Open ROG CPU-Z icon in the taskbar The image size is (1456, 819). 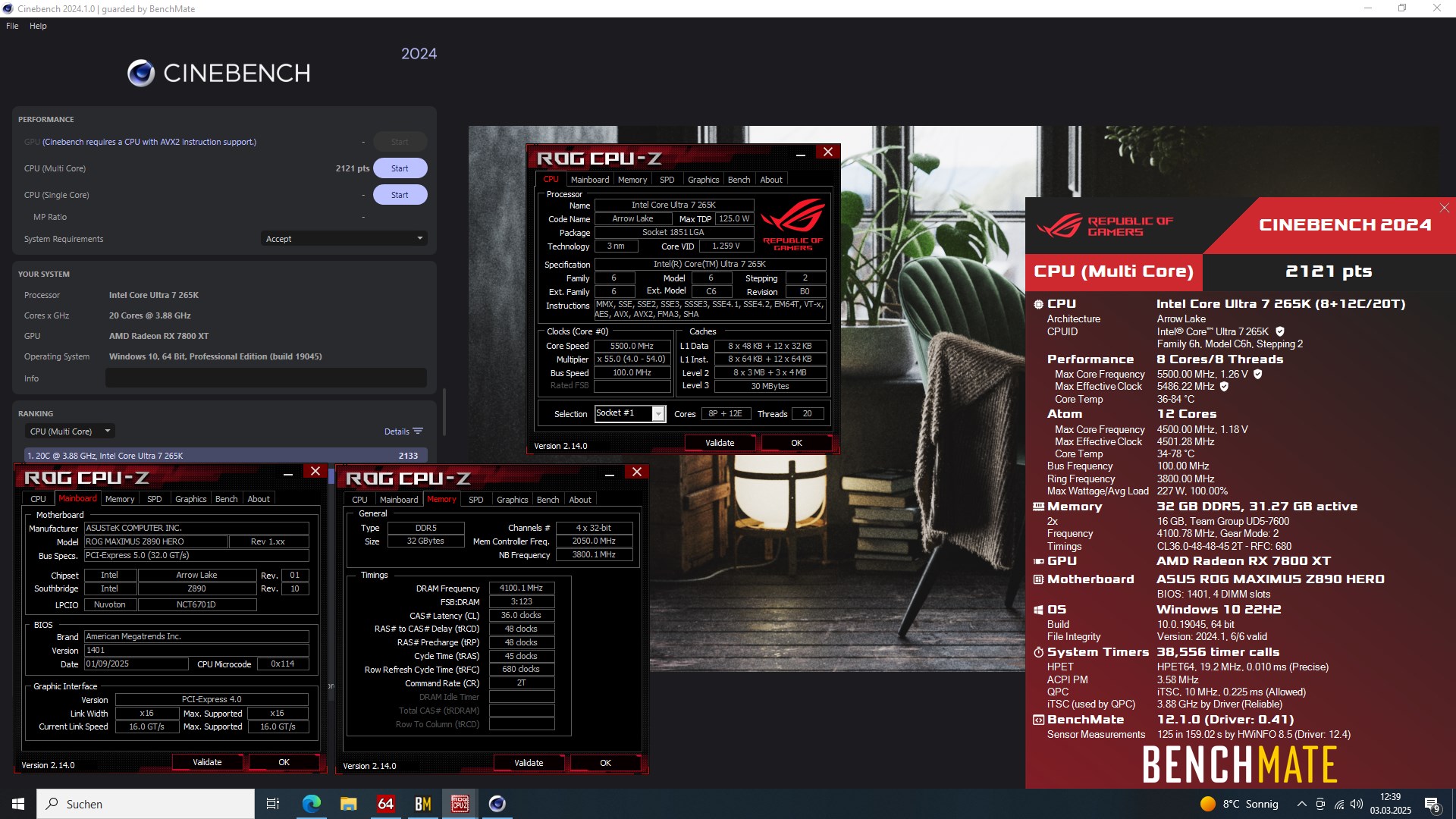tap(460, 804)
